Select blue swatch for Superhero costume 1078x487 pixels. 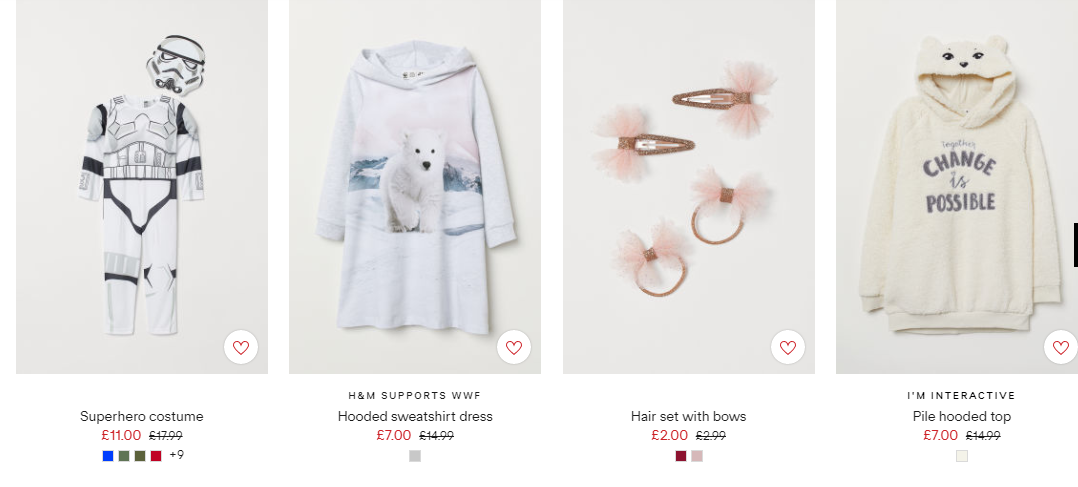coord(108,455)
